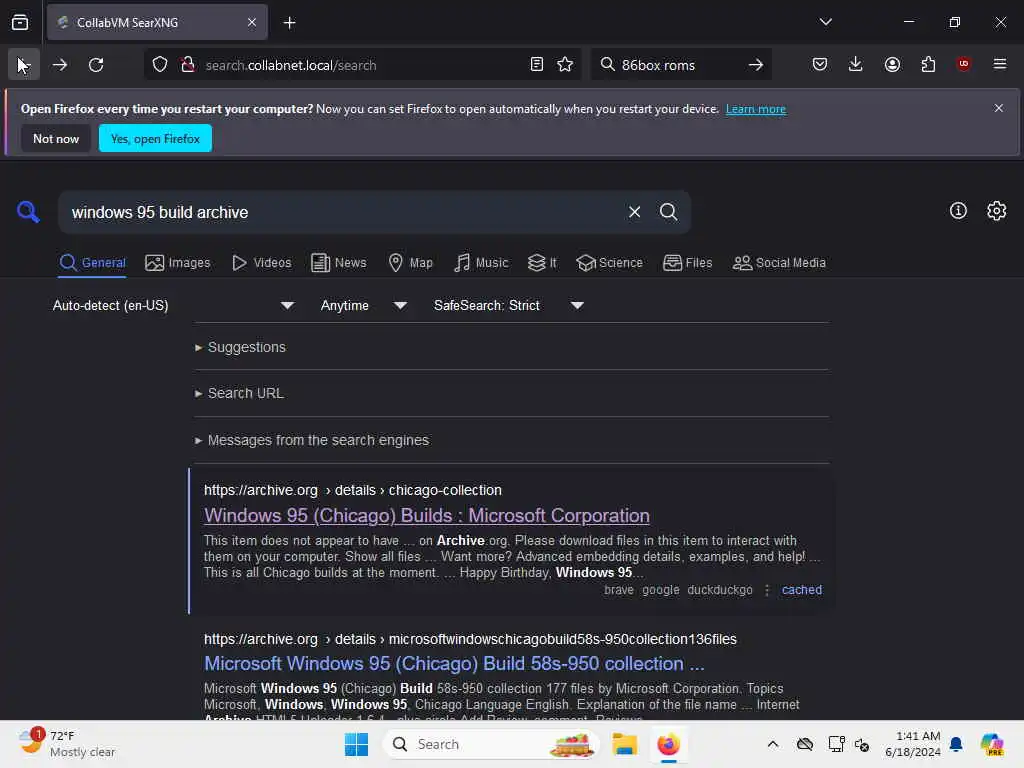Show hidden system tray icons
The height and width of the screenshot is (768, 1024).
click(773, 744)
